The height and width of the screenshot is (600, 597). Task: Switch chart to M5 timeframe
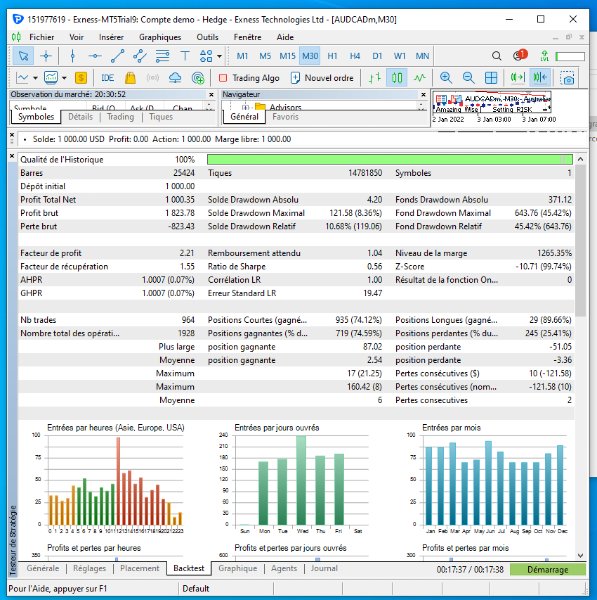pyautogui.click(x=265, y=56)
